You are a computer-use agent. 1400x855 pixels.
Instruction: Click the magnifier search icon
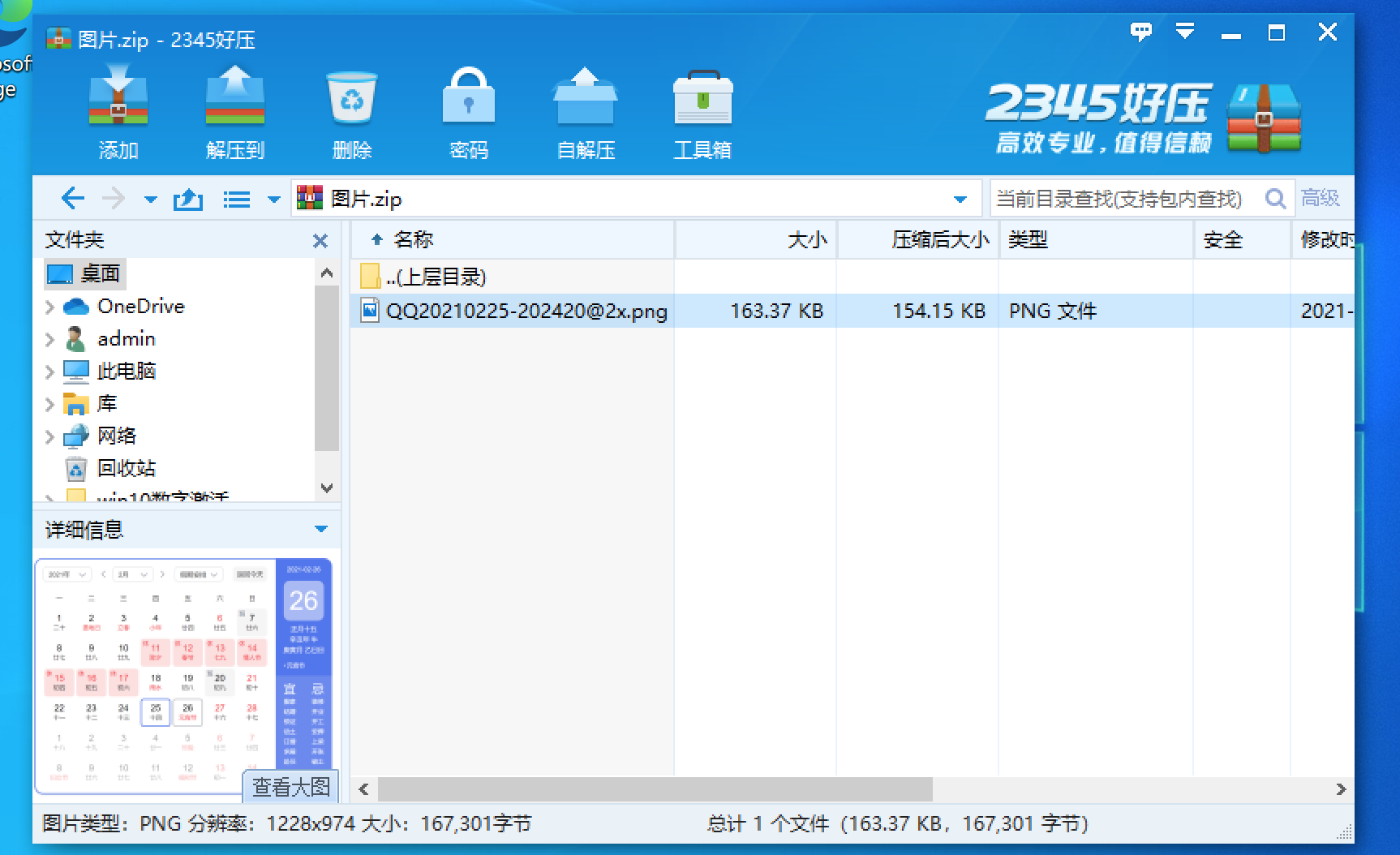(1276, 199)
